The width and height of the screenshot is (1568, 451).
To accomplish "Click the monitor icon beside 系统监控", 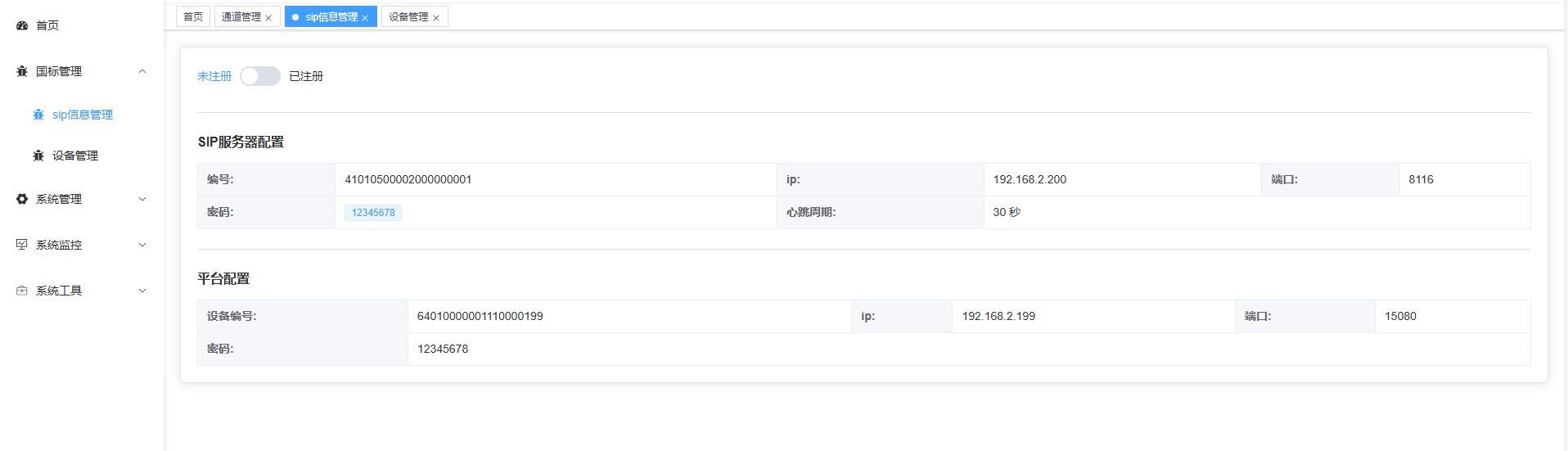I will pyautogui.click(x=22, y=245).
